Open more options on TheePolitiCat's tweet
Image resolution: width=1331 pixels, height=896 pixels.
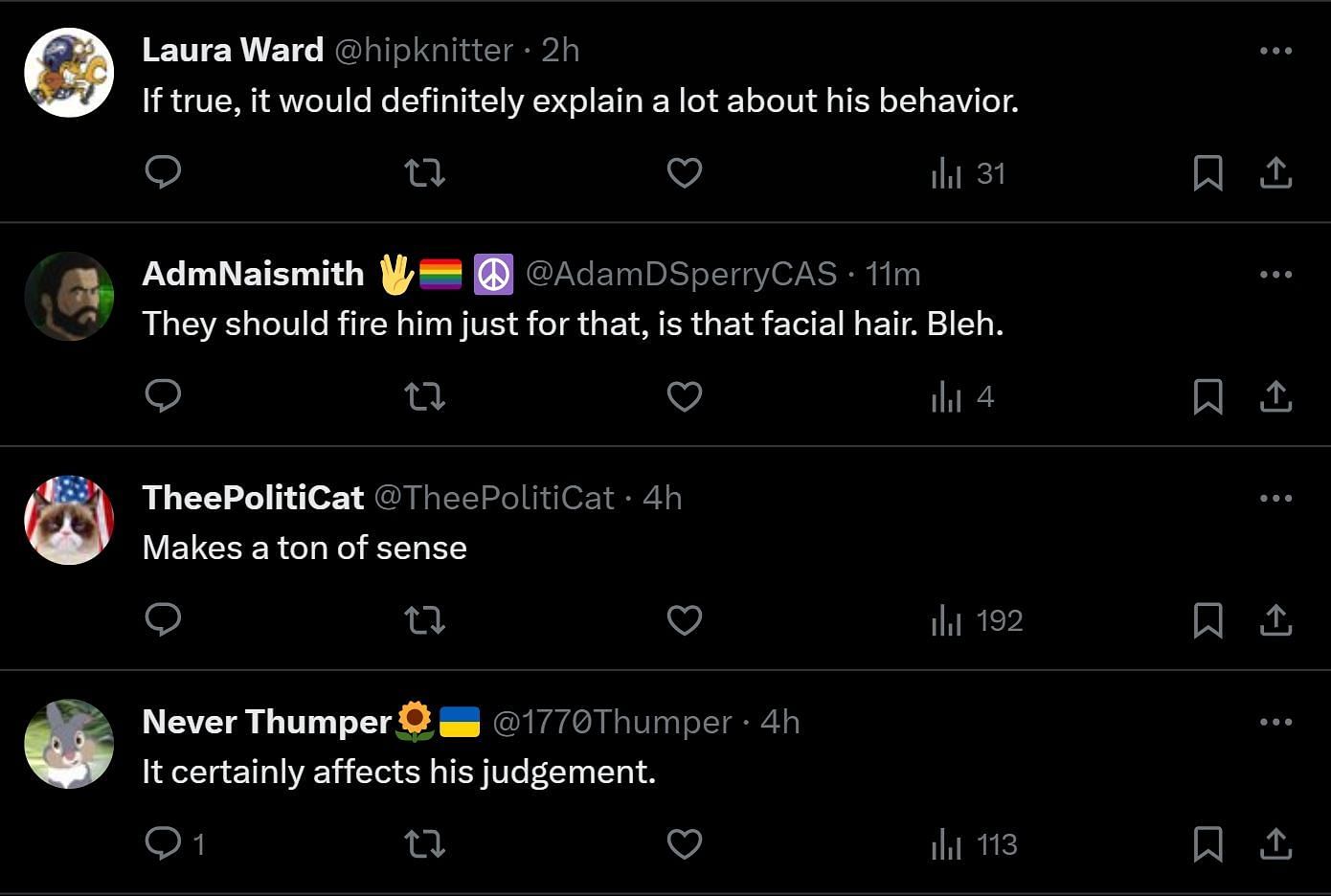point(1275,498)
